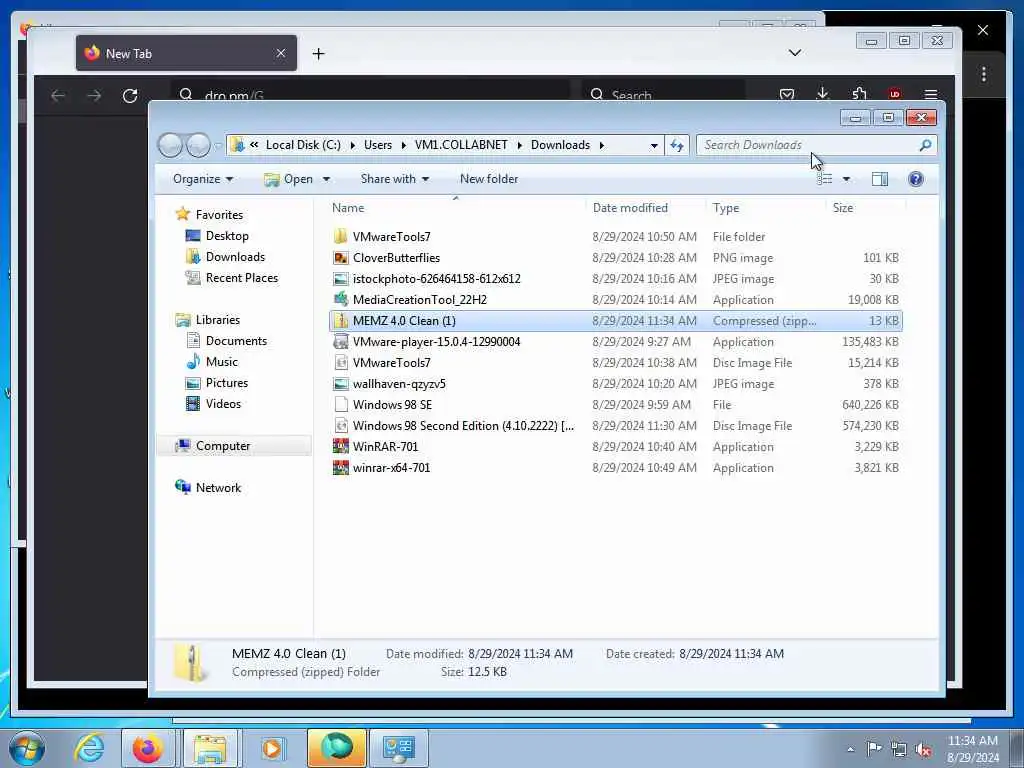1024x768 pixels.
Task: Click the Windows Explorer taskbar icon
Action: point(210,748)
